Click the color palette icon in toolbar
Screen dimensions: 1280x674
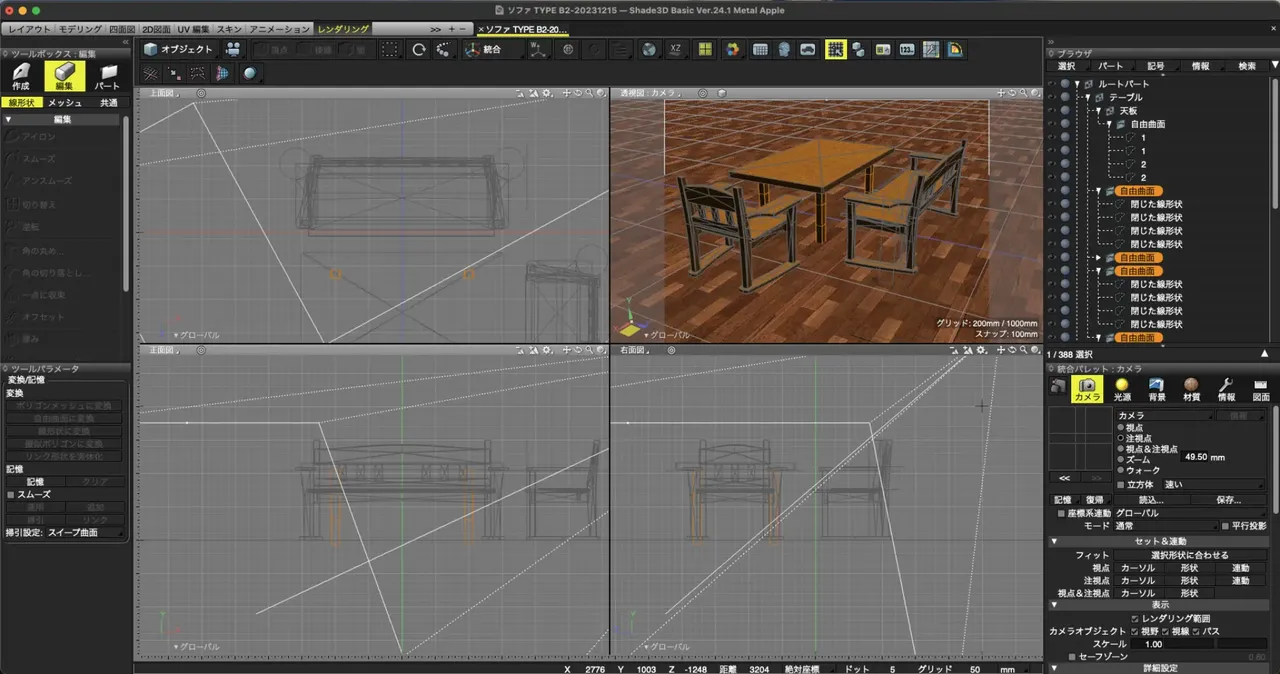tap(733, 49)
